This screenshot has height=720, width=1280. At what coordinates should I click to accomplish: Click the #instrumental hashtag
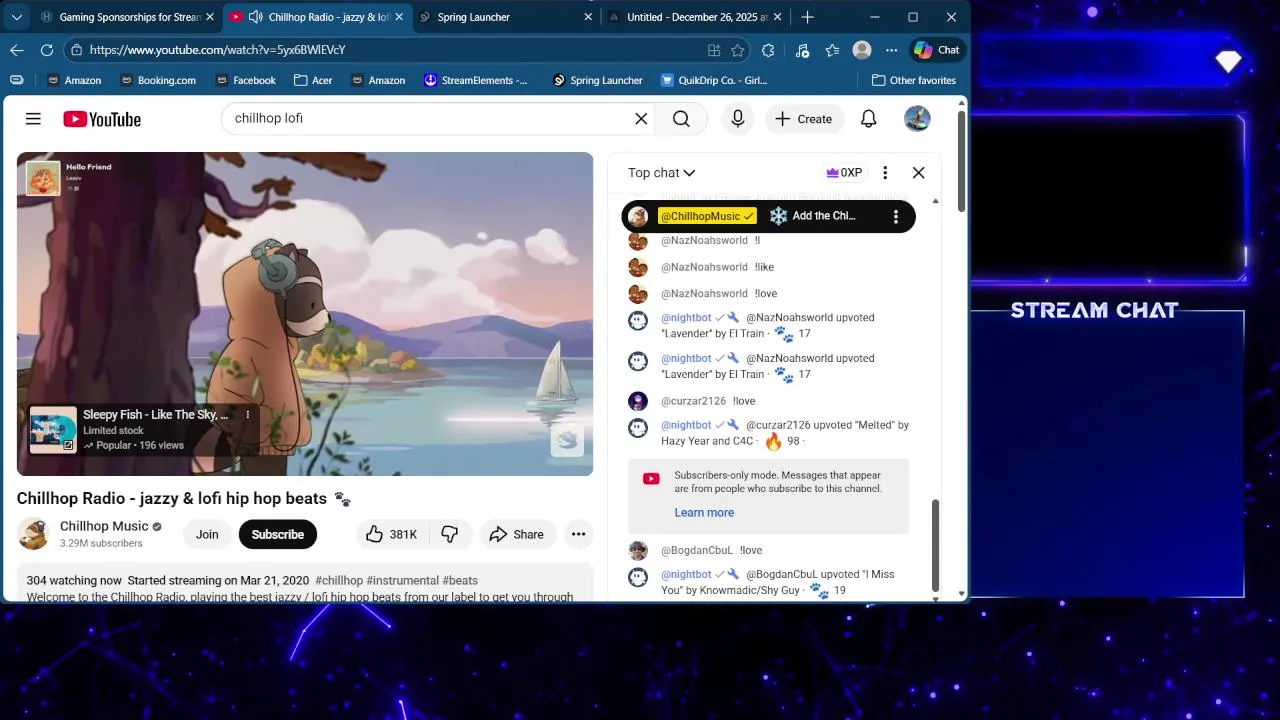point(402,580)
